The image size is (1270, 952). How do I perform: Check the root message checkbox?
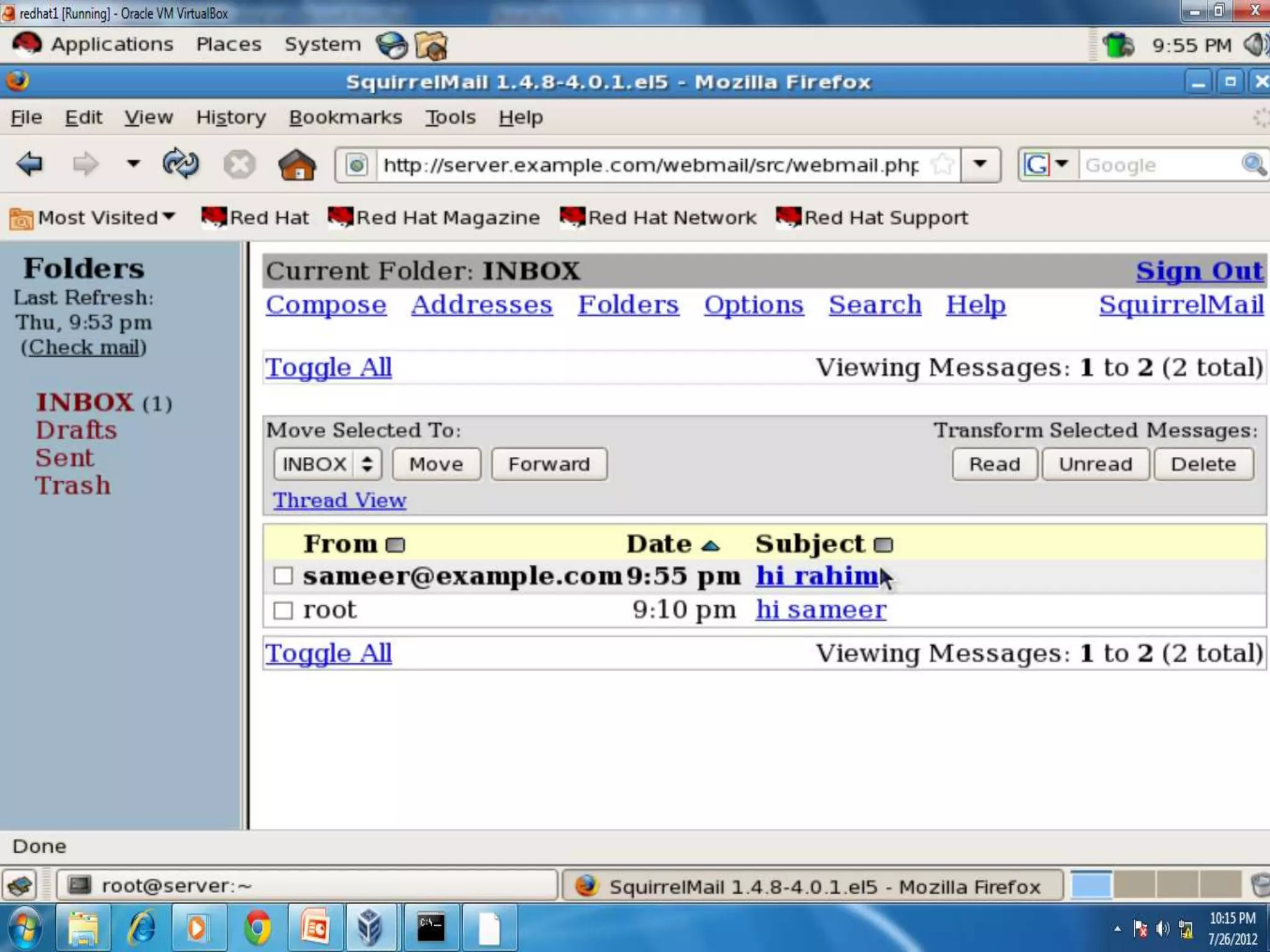click(x=283, y=610)
